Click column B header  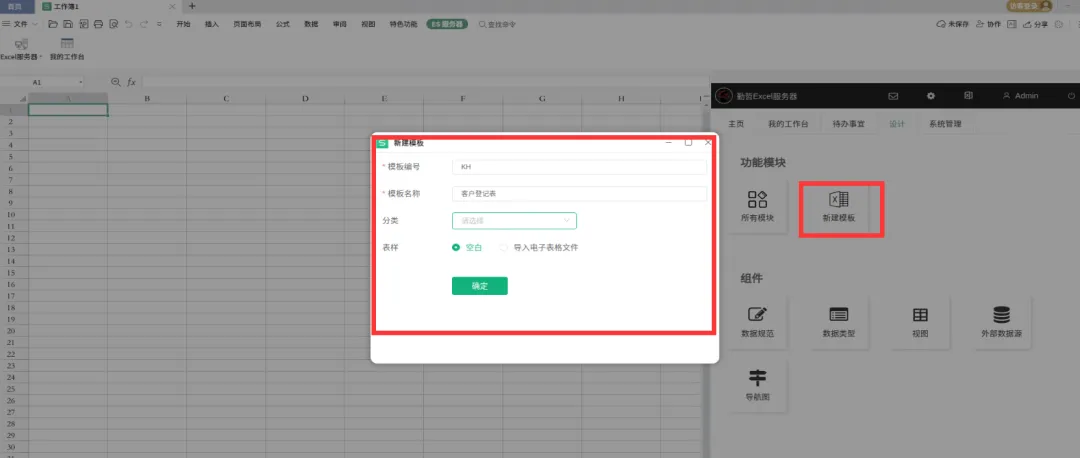147,98
